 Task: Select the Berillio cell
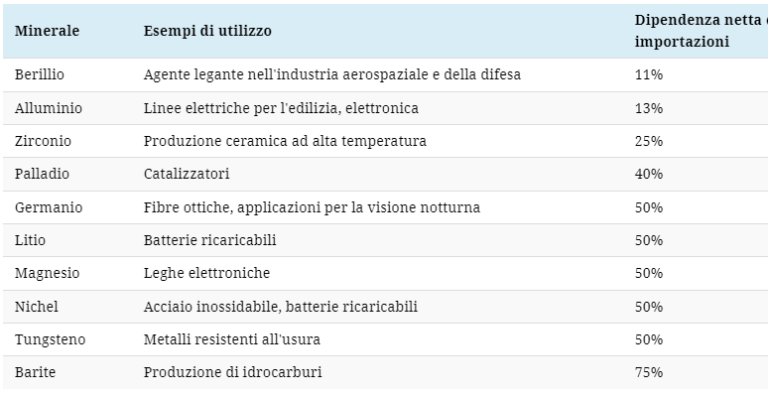point(39,74)
